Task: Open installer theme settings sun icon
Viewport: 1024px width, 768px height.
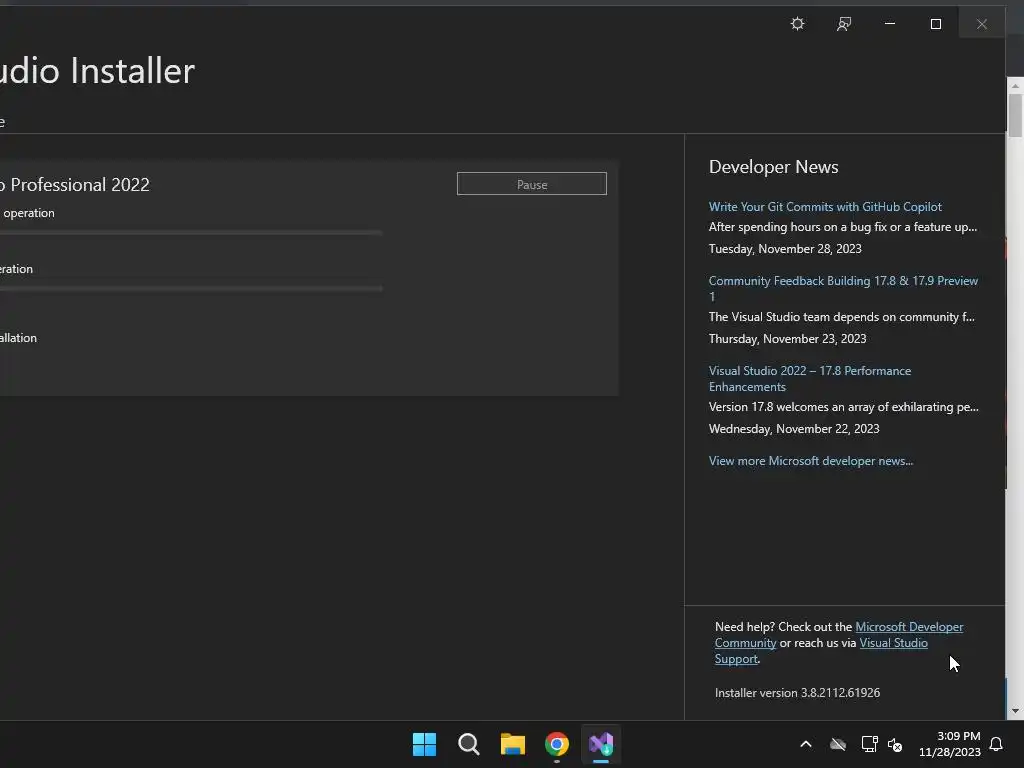Action: click(x=797, y=24)
